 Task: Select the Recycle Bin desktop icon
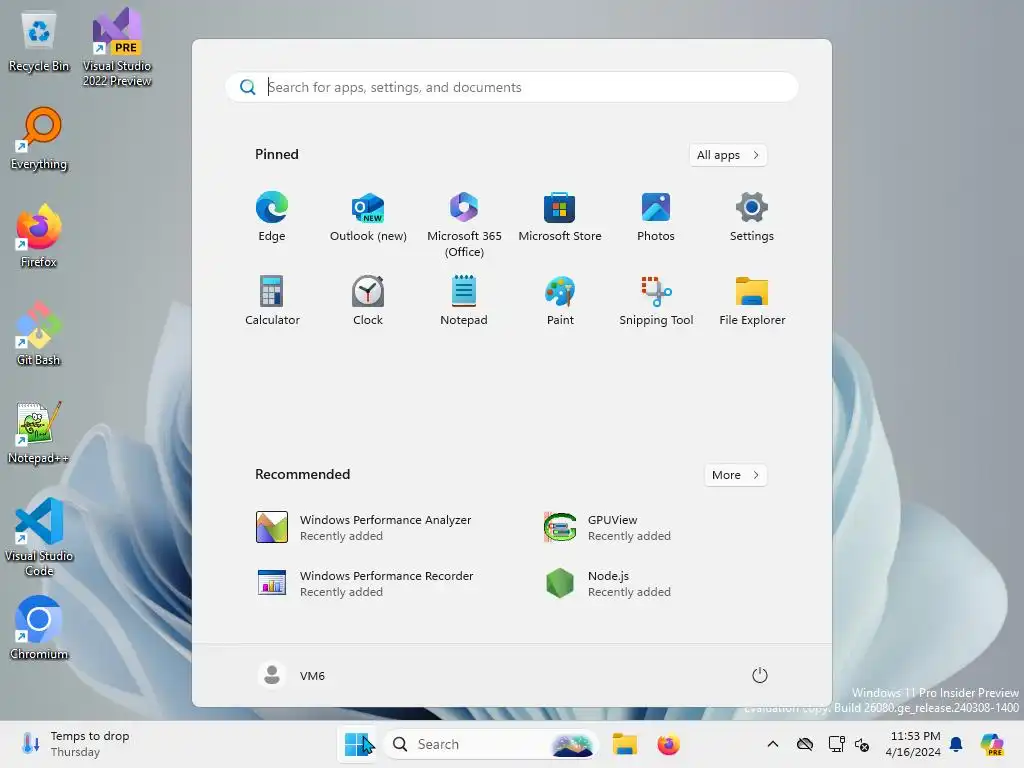click(39, 42)
